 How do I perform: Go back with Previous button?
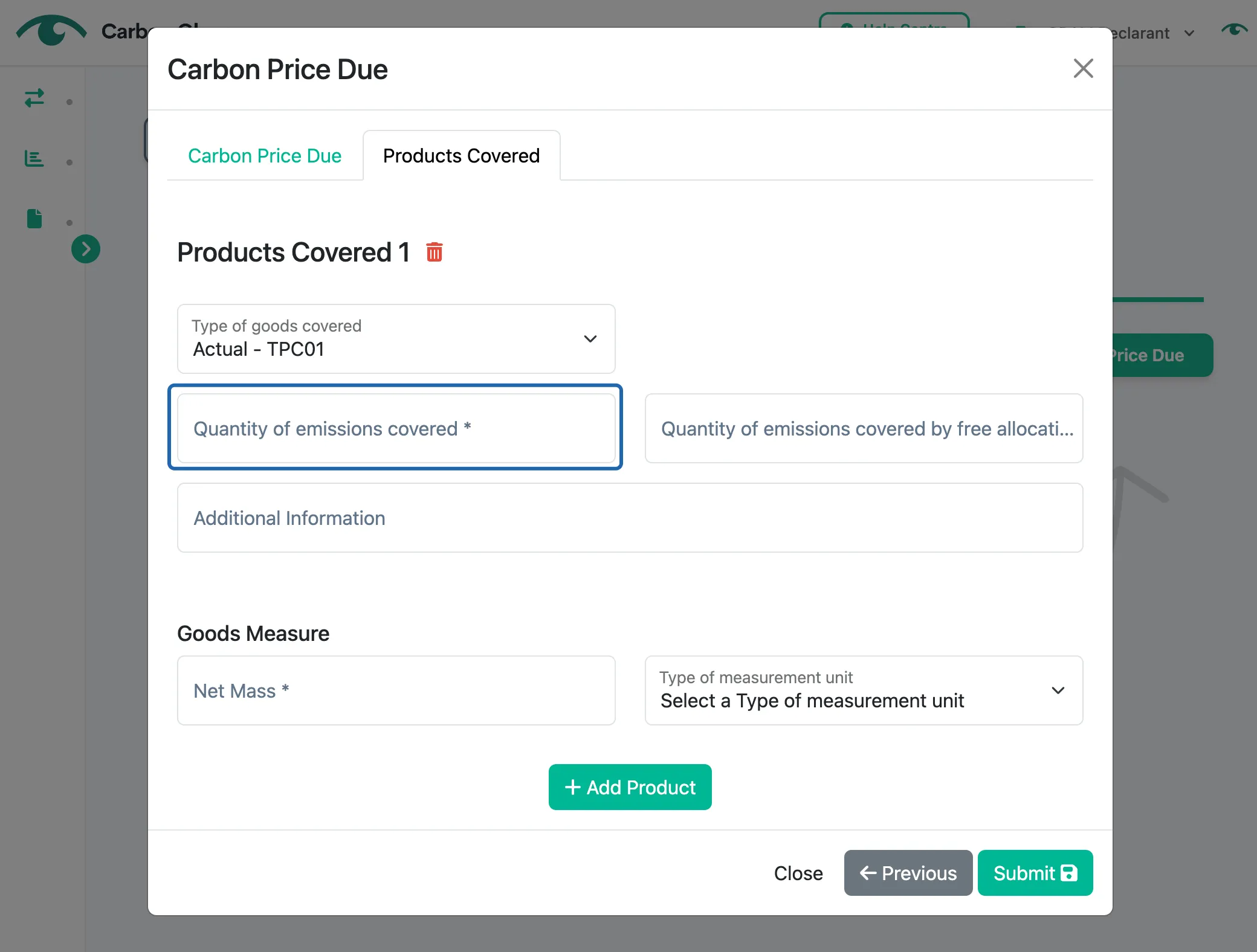908,873
